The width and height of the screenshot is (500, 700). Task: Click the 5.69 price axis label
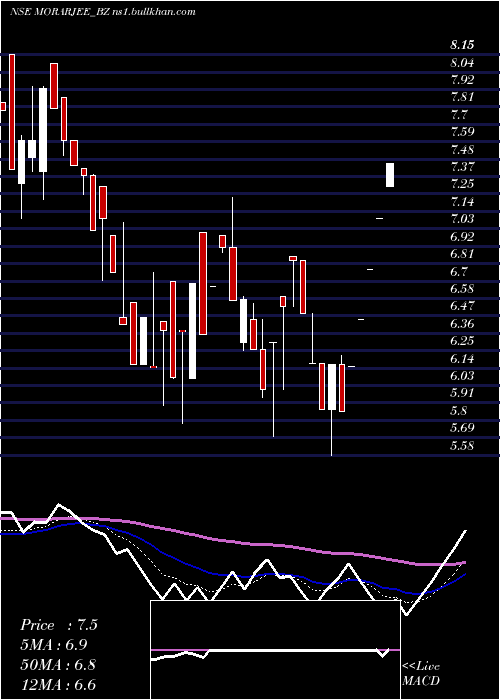click(x=462, y=428)
